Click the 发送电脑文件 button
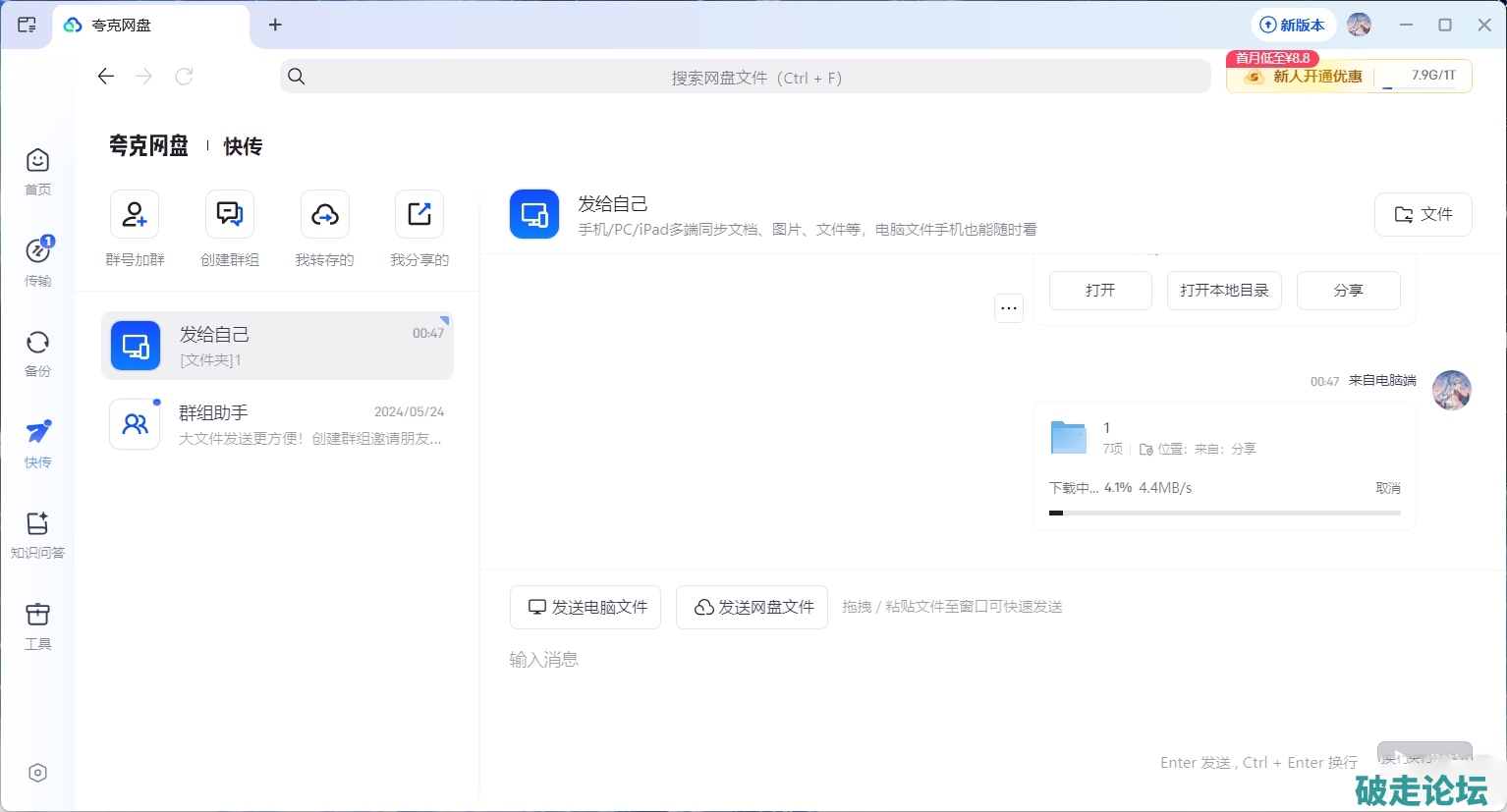The image size is (1507, 812). pyautogui.click(x=586, y=608)
